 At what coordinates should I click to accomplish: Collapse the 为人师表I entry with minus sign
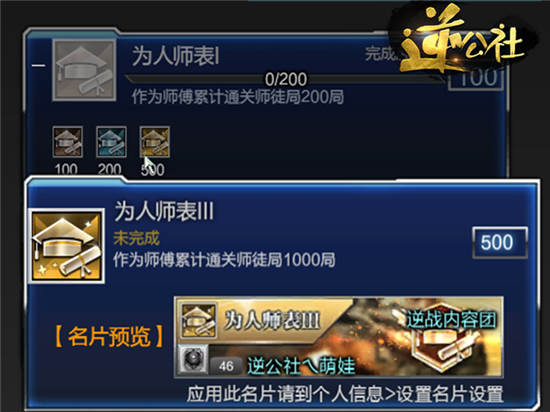38,65
